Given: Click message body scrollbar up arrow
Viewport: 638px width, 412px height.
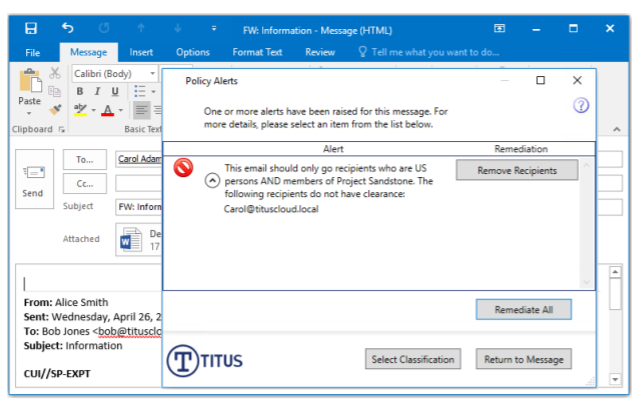Looking at the screenshot, I should click(x=615, y=272).
